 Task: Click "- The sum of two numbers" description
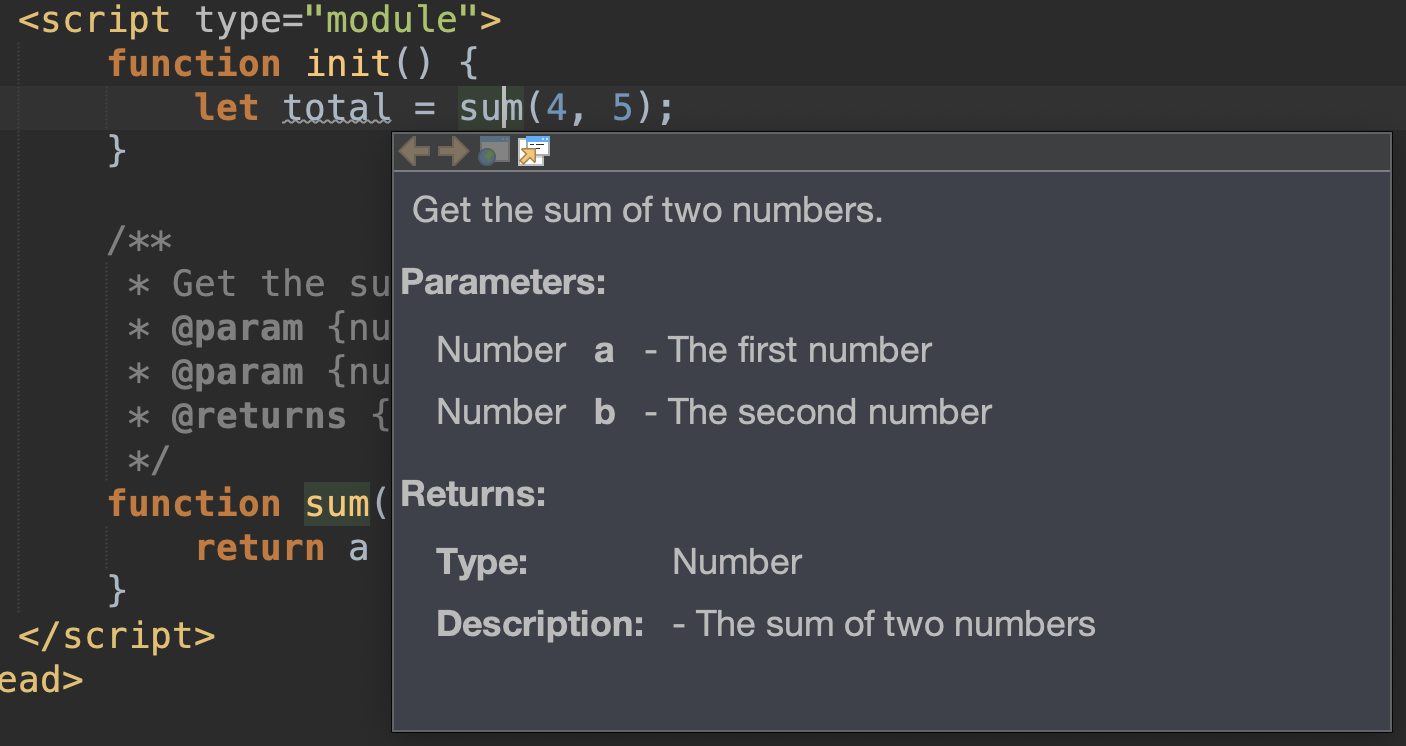(884, 624)
